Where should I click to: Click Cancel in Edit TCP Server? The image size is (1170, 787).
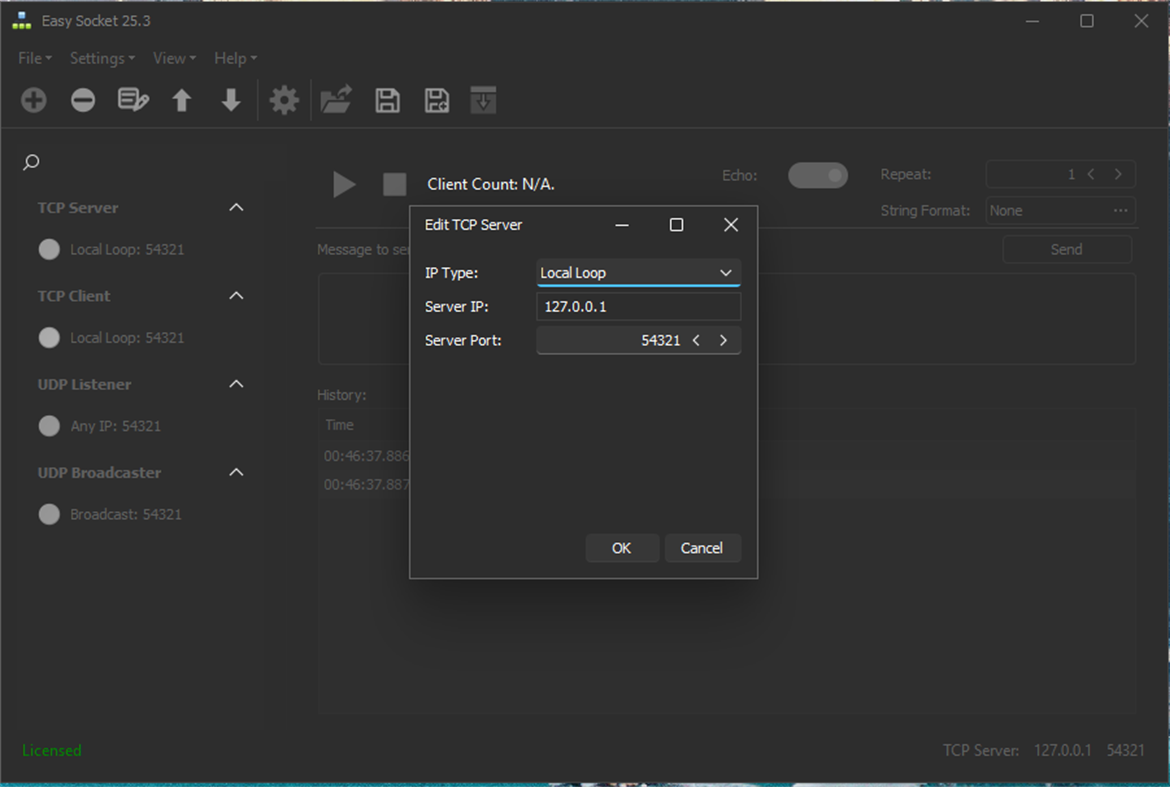coord(701,548)
